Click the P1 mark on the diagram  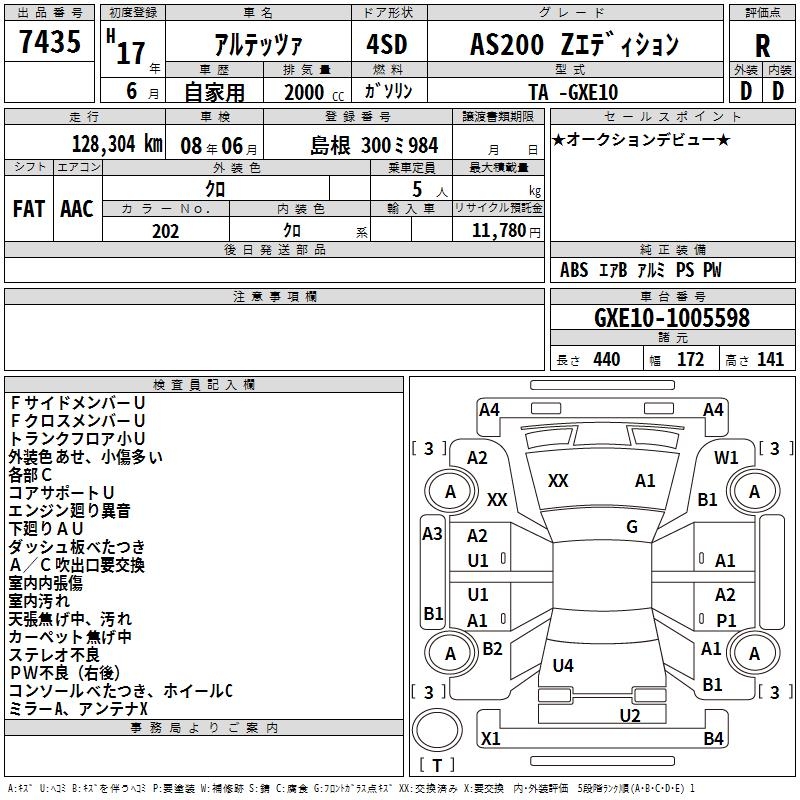click(726, 621)
